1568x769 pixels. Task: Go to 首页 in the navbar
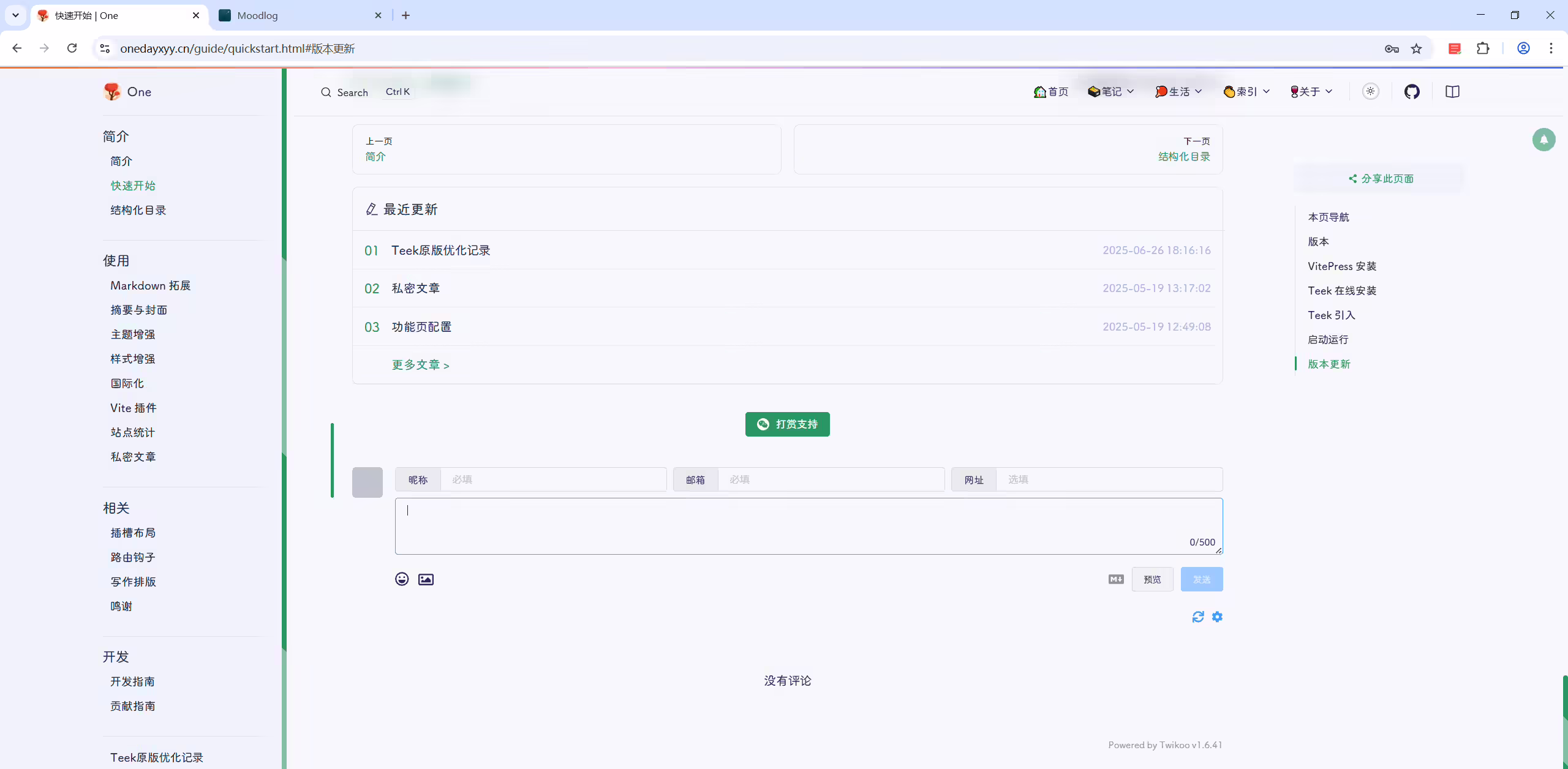(x=1051, y=91)
